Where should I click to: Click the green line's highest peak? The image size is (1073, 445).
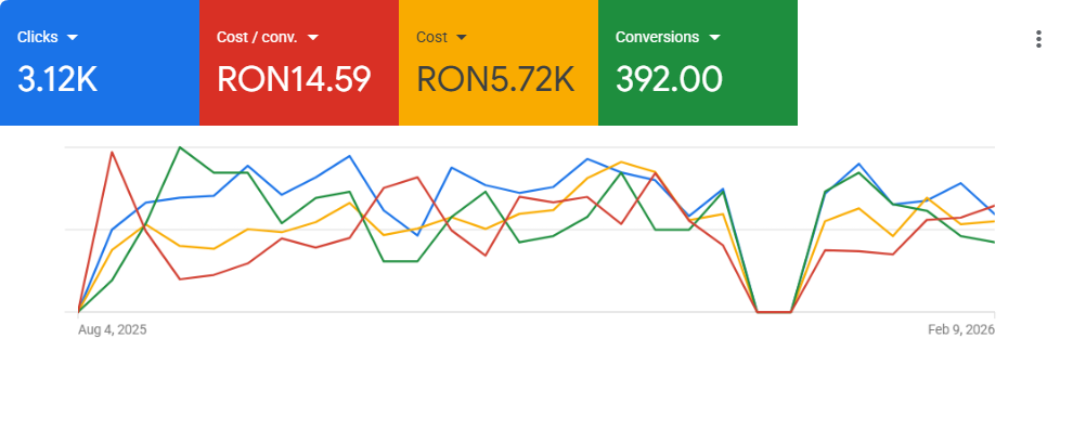pos(179,147)
